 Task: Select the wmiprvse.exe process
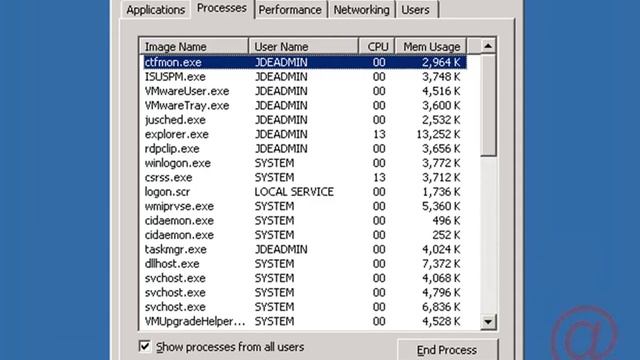pyautogui.click(x=304, y=206)
